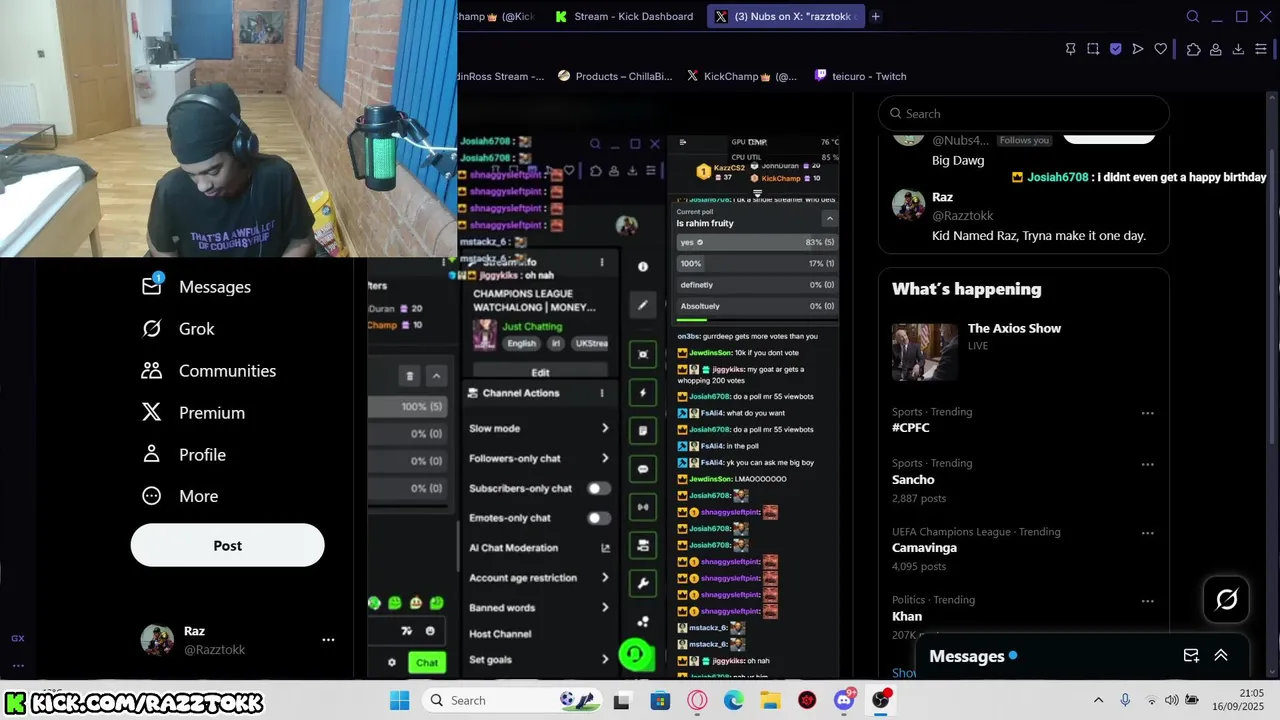Click the lightning bolt quick action icon
1280x720 pixels.
643,393
